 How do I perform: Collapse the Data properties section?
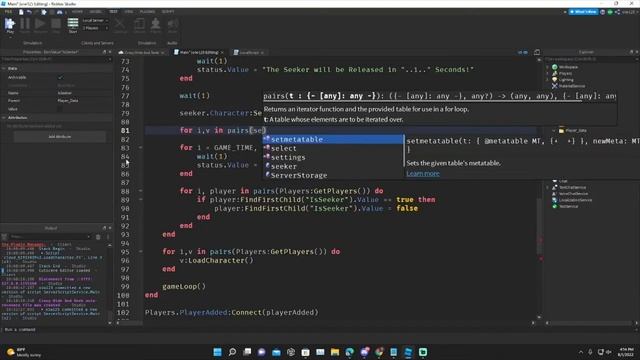pos(4,69)
